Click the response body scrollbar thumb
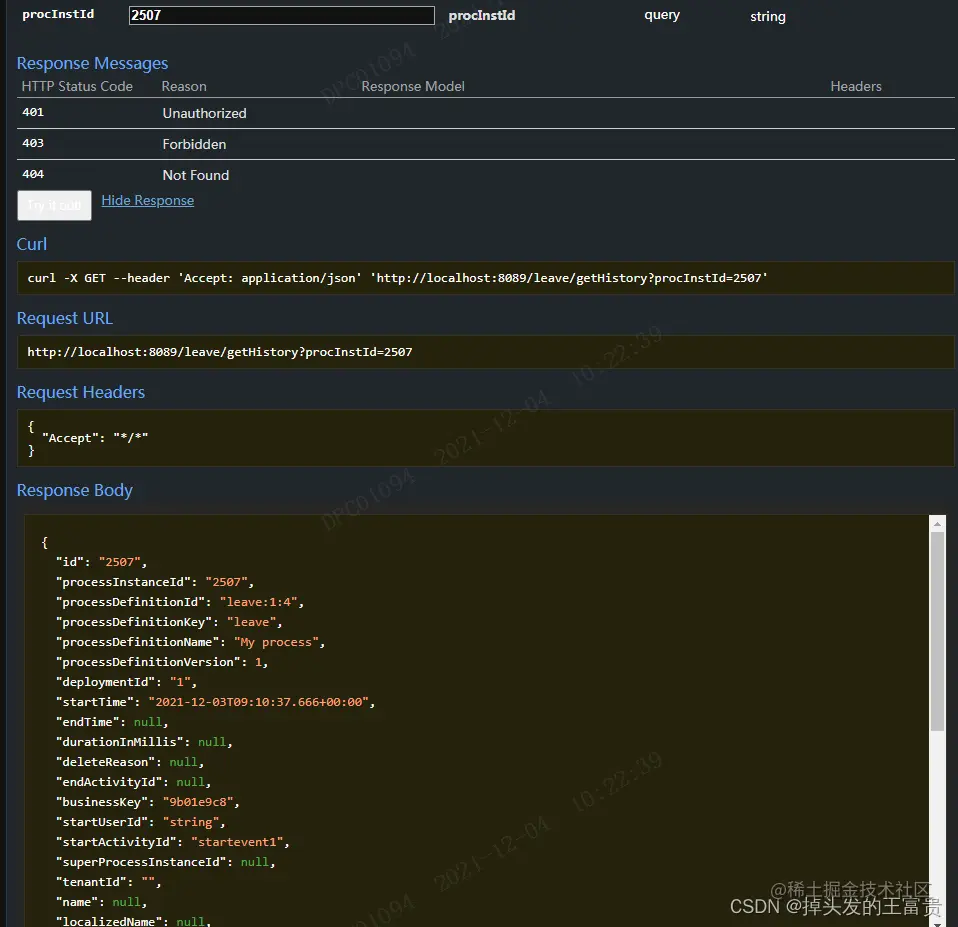 937,631
